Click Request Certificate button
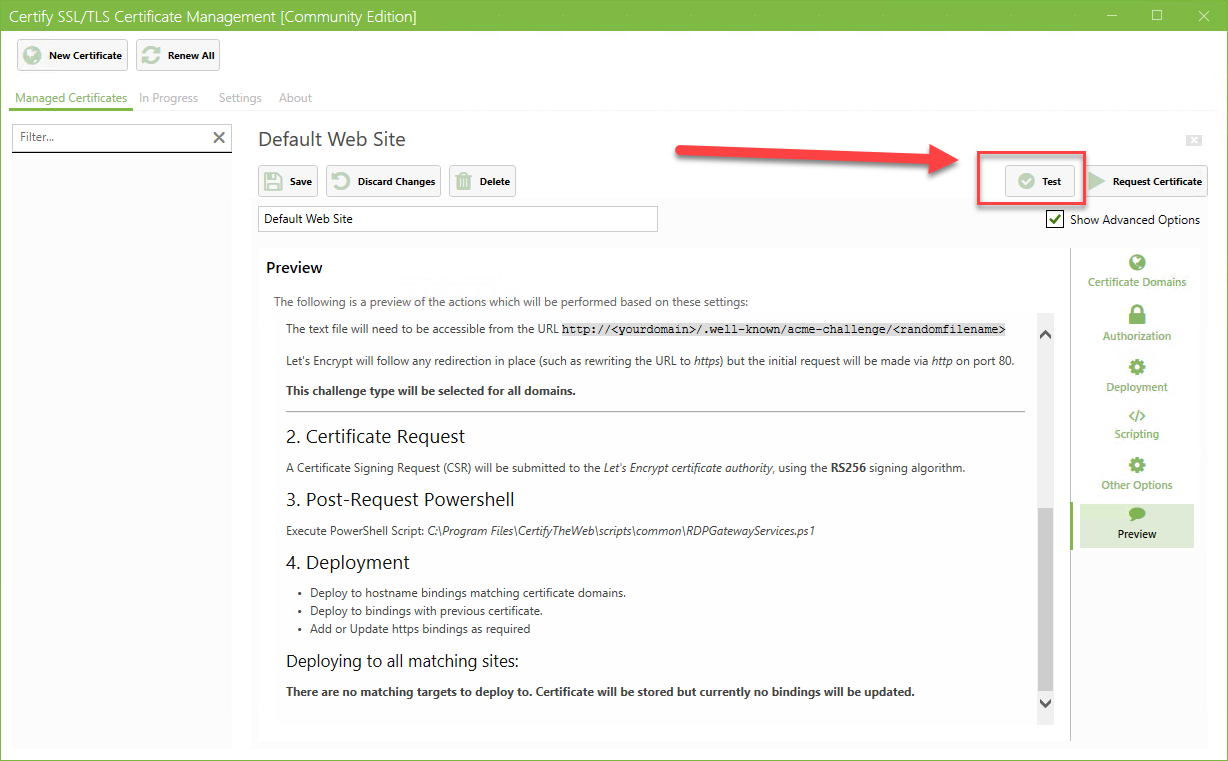Viewport: 1228px width, 761px height. pos(1146,181)
